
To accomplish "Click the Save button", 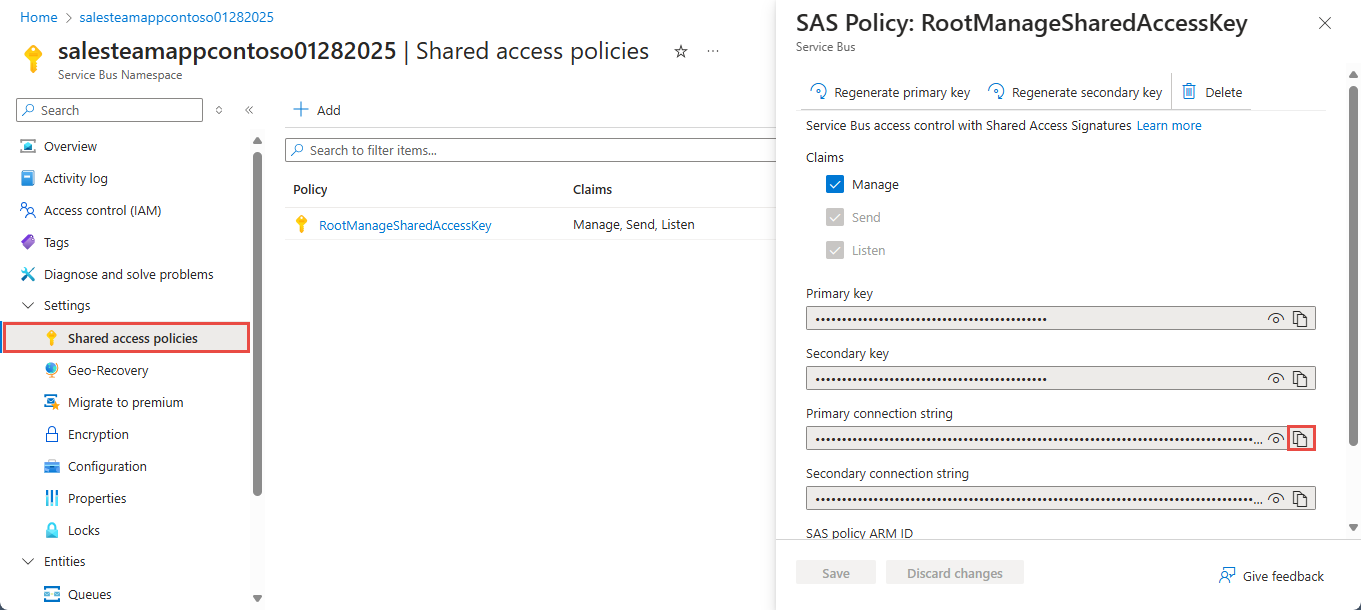I will tap(836, 573).
